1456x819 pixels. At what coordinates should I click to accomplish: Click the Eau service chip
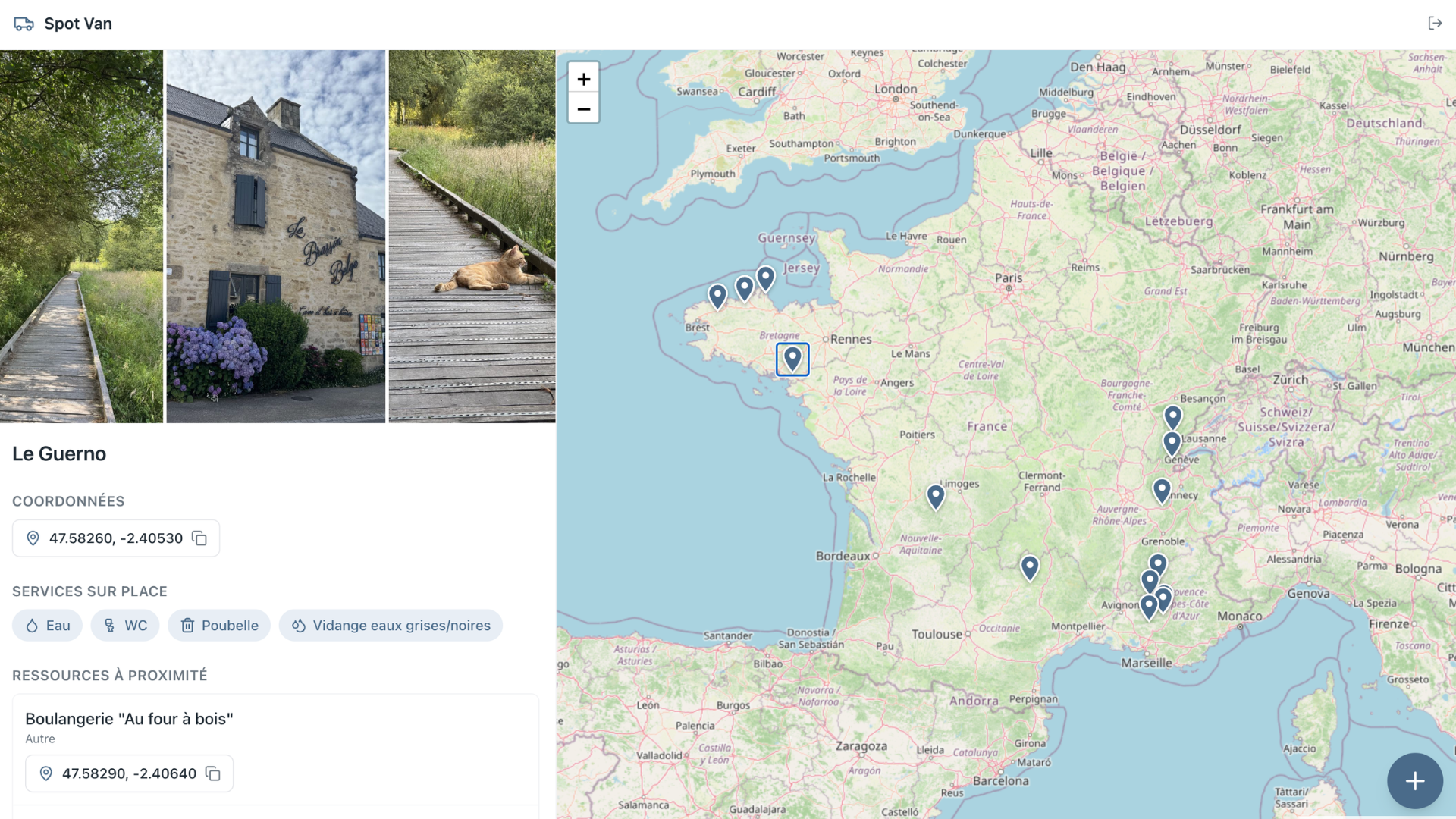47,626
